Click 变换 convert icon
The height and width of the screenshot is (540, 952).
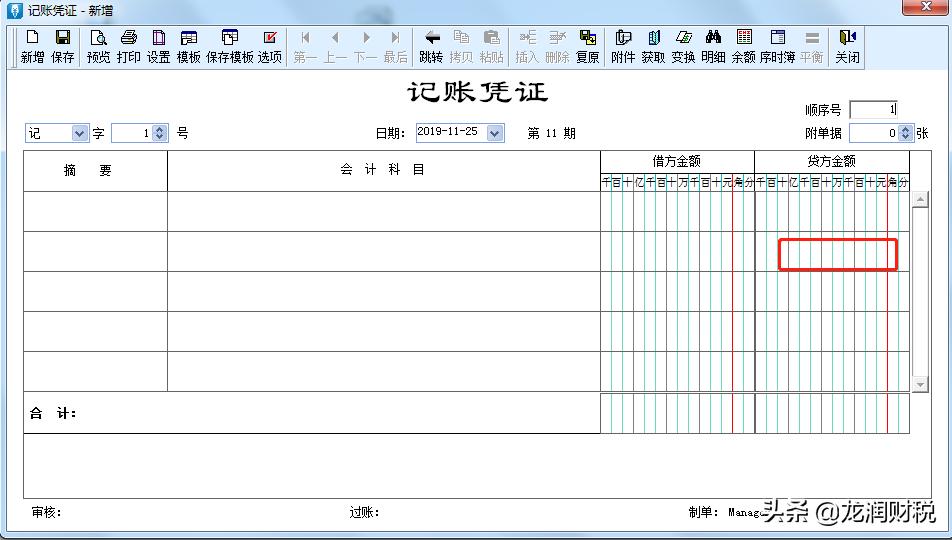tap(684, 47)
